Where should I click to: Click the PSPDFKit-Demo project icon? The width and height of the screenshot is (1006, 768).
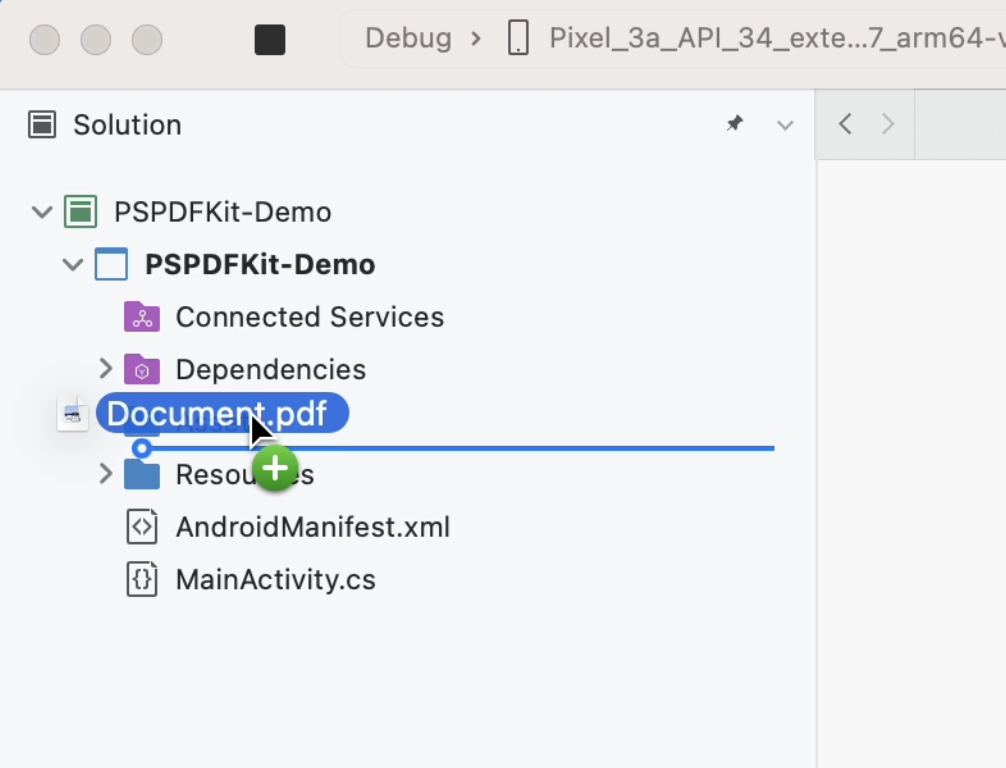pyautogui.click(x=110, y=264)
